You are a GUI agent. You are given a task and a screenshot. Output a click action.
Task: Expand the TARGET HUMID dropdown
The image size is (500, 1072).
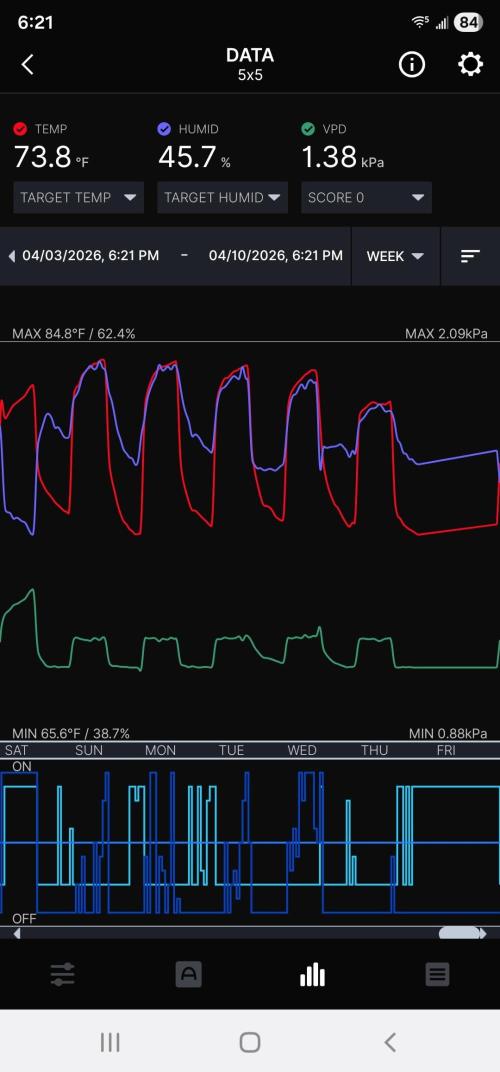click(x=222, y=198)
